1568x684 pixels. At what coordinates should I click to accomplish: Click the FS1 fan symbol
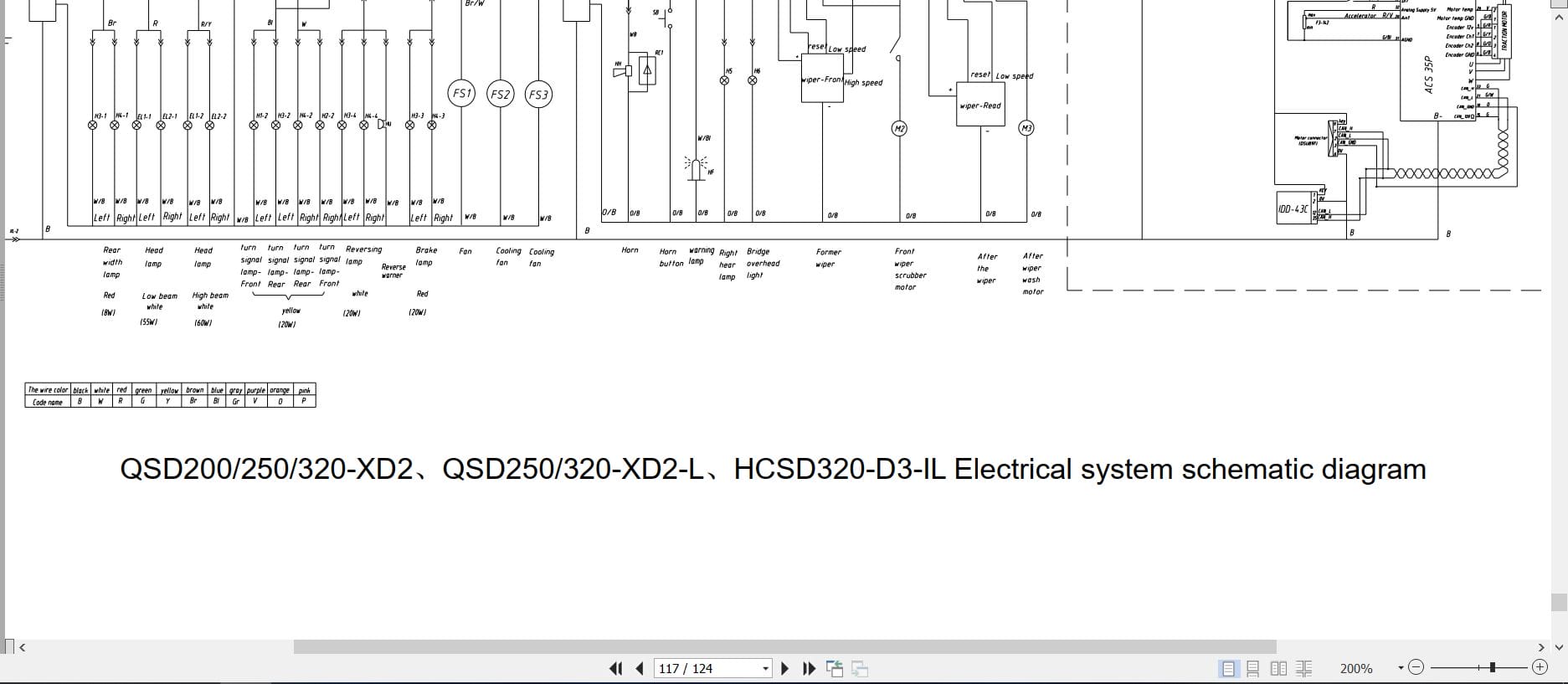click(462, 94)
